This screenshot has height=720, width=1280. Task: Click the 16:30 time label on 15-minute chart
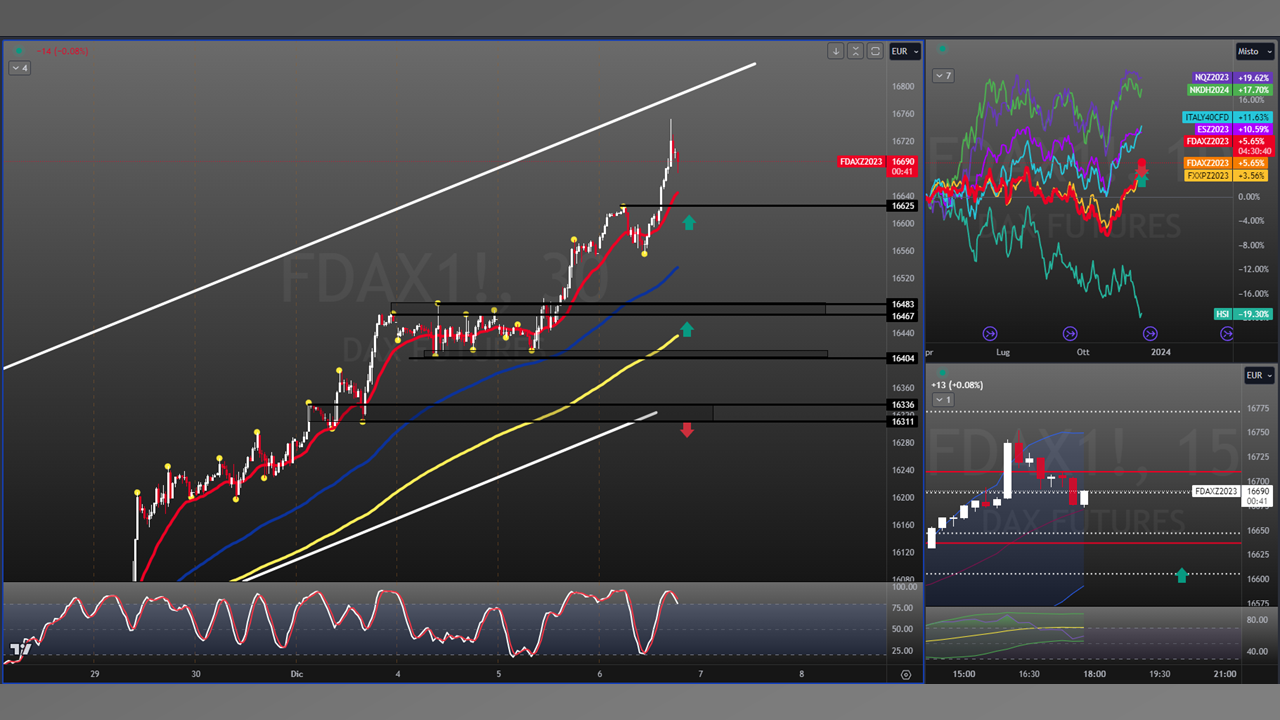point(1029,674)
